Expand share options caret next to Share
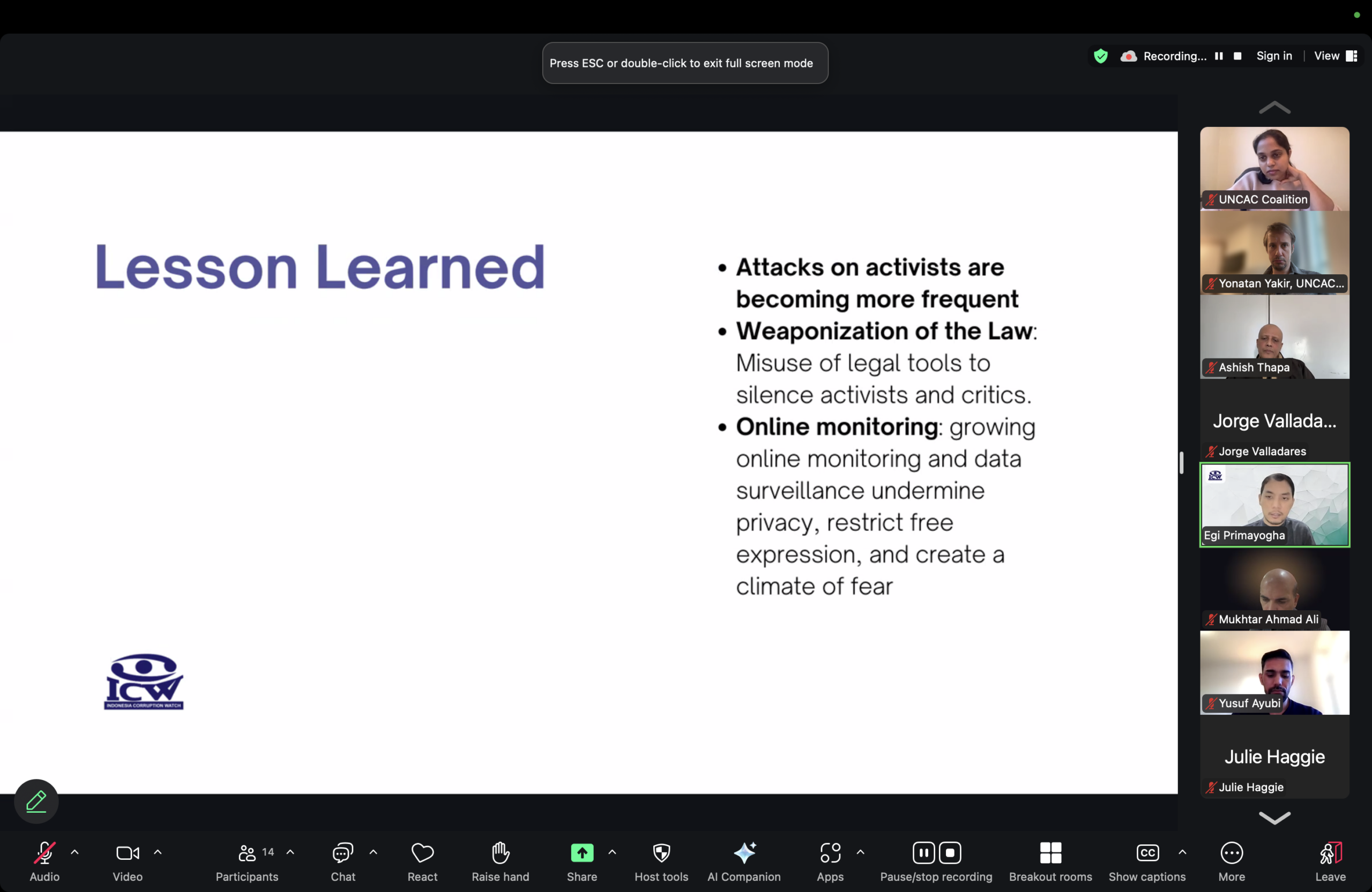This screenshot has height=892, width=1372. tap(612, 852)
